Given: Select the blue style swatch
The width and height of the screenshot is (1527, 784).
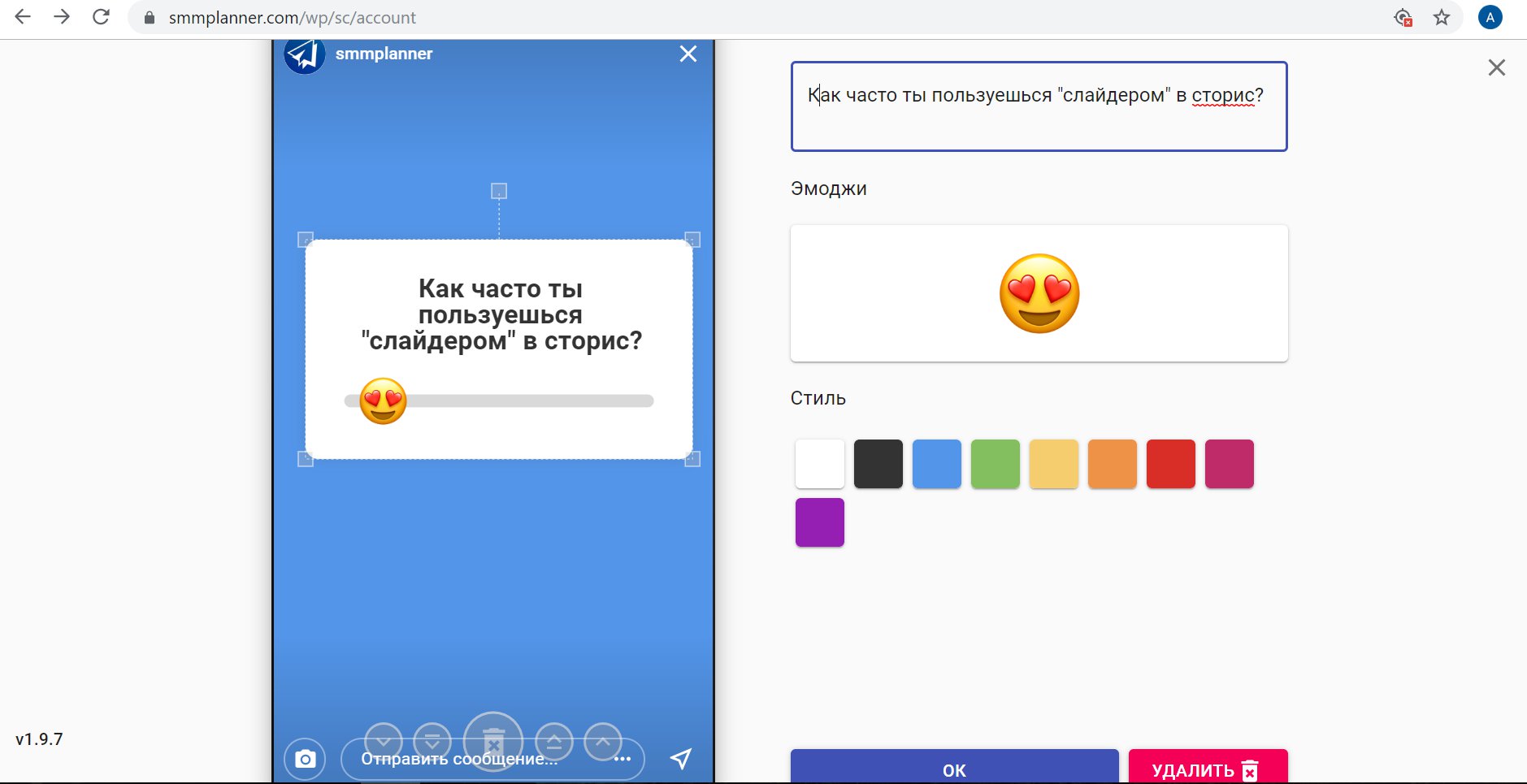Looking at the screenshot, I should (x=937, y=464).
